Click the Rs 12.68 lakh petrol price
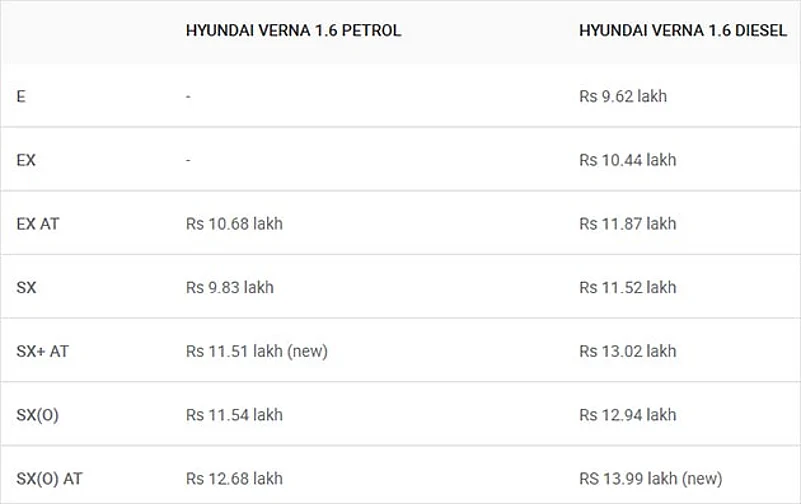 [234, 479]
